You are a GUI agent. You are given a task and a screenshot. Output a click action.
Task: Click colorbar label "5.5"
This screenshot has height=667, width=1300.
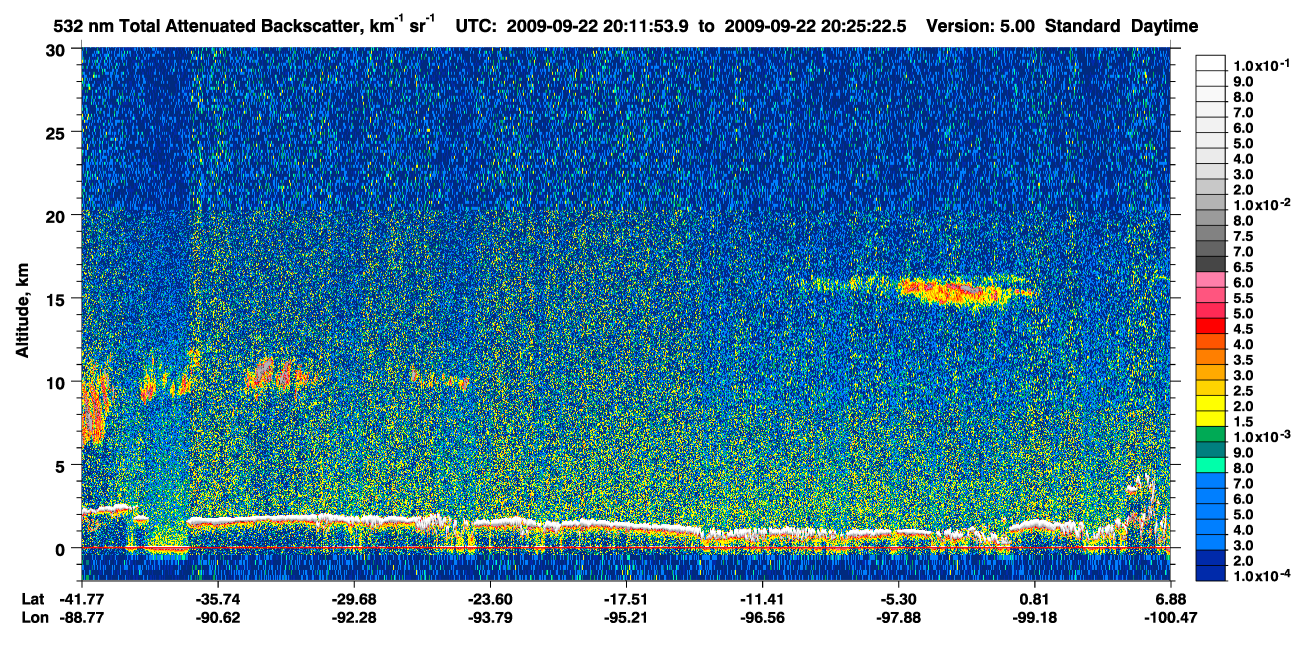(1244, 298)
